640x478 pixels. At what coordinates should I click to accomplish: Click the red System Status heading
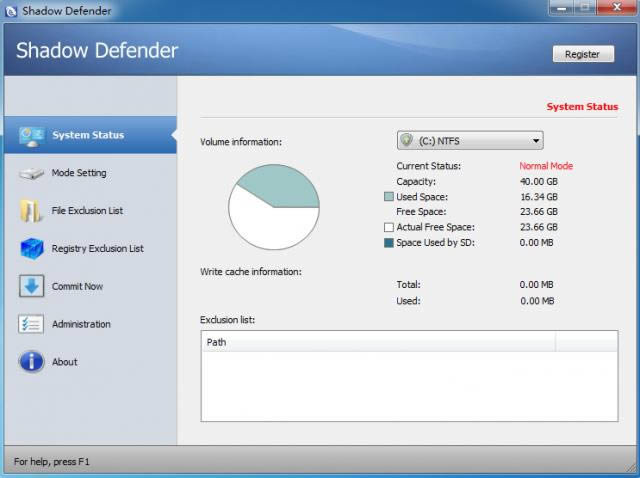[582, 107]
